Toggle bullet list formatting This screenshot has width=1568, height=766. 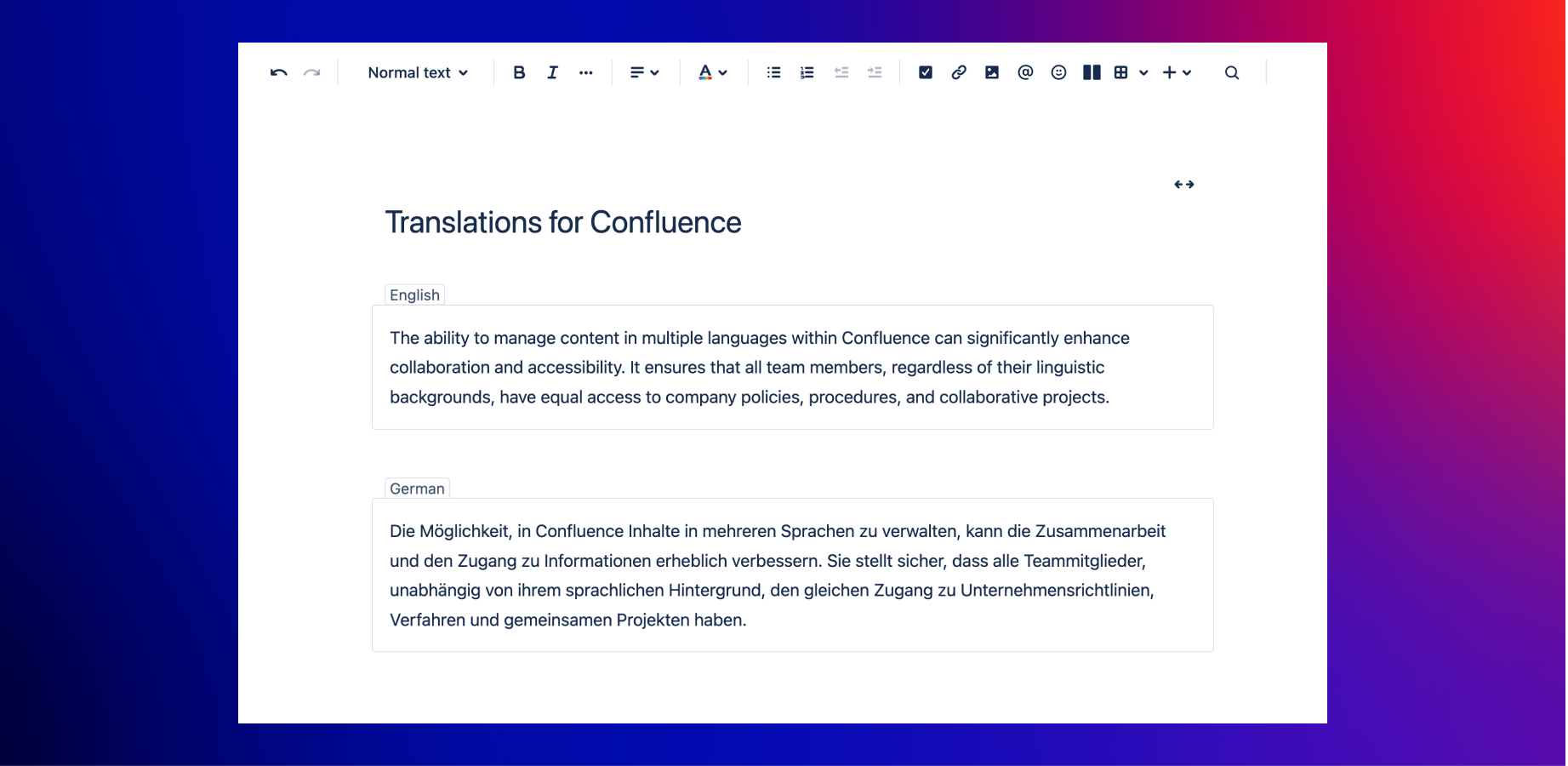tap(773, 73)
